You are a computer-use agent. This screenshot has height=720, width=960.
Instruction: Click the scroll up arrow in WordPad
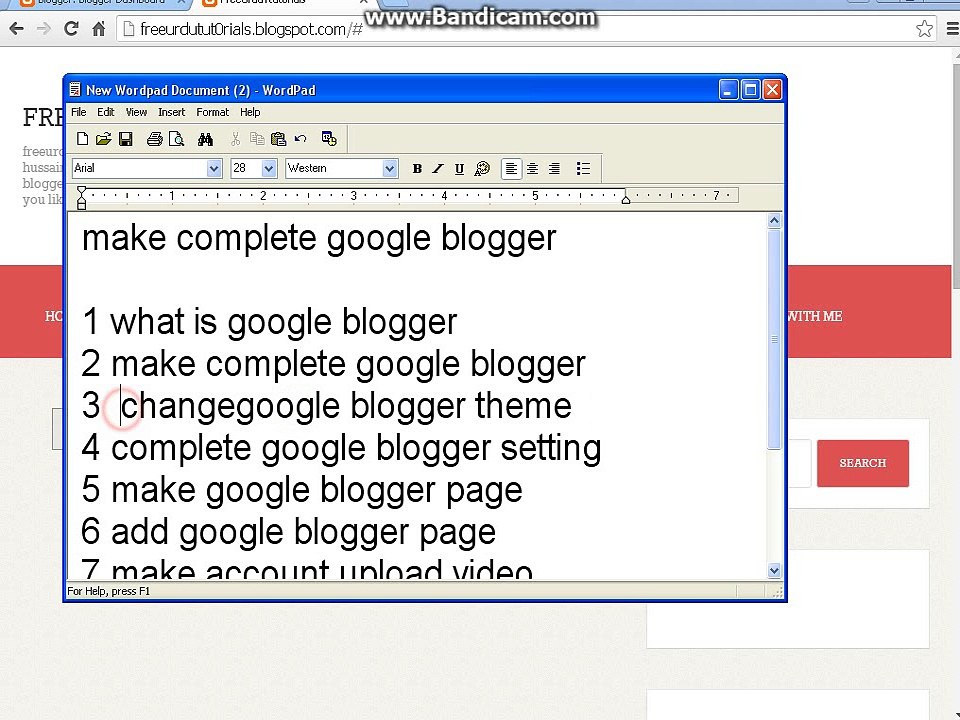(x=774, y=220)
